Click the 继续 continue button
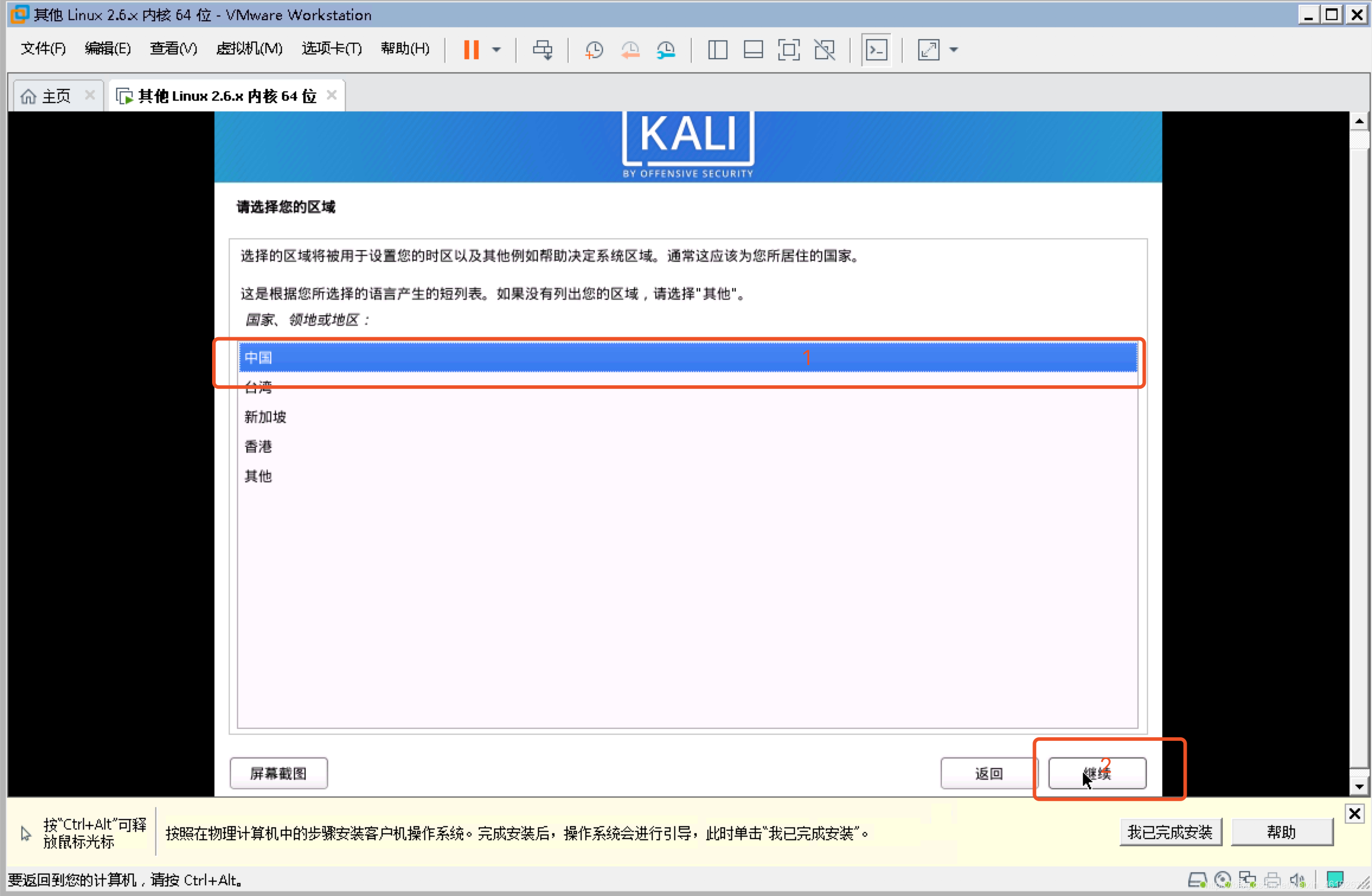Screen dimensions: 1372x896 (x=1097, y=772)
